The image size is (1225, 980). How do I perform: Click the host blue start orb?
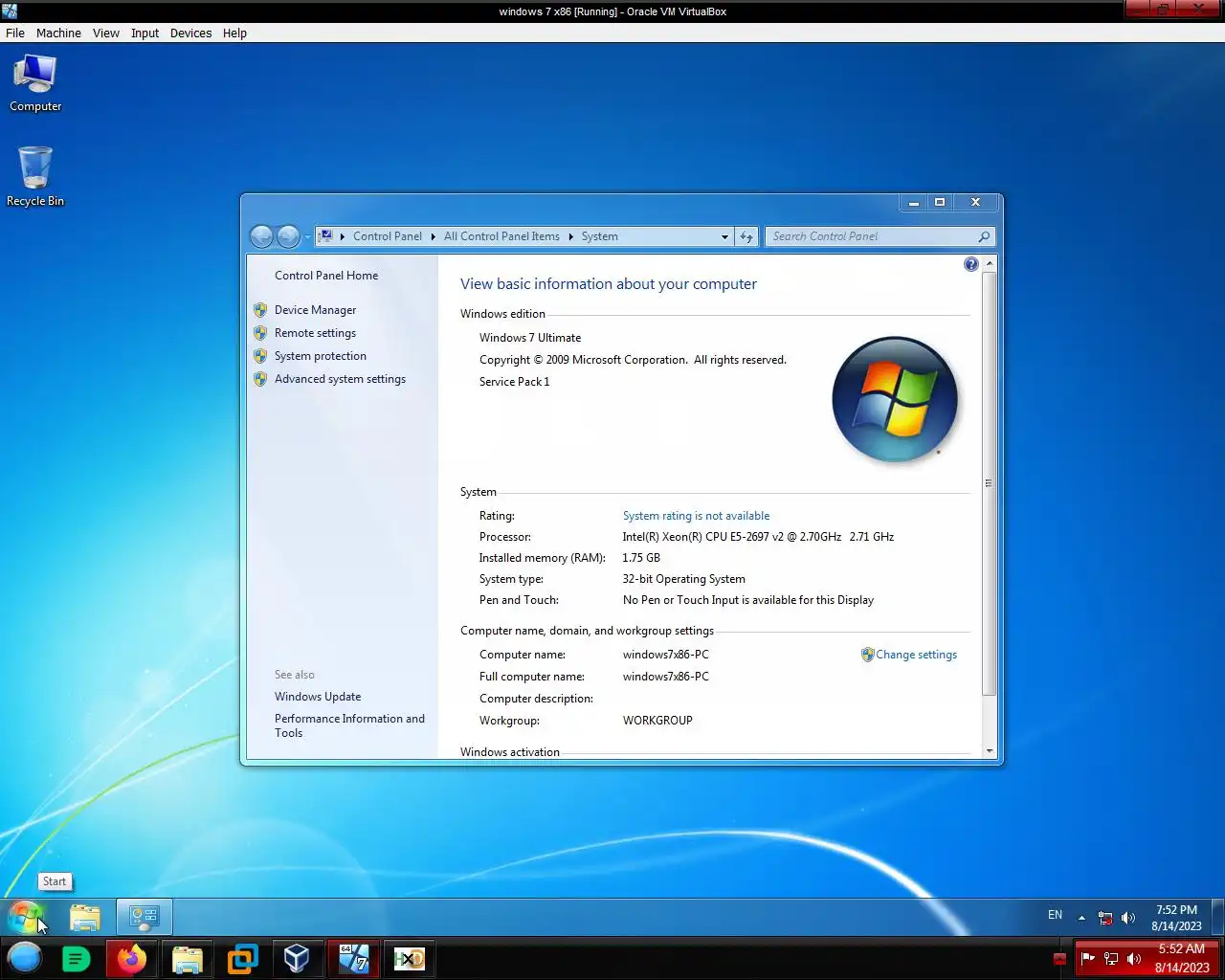(25, 958)
